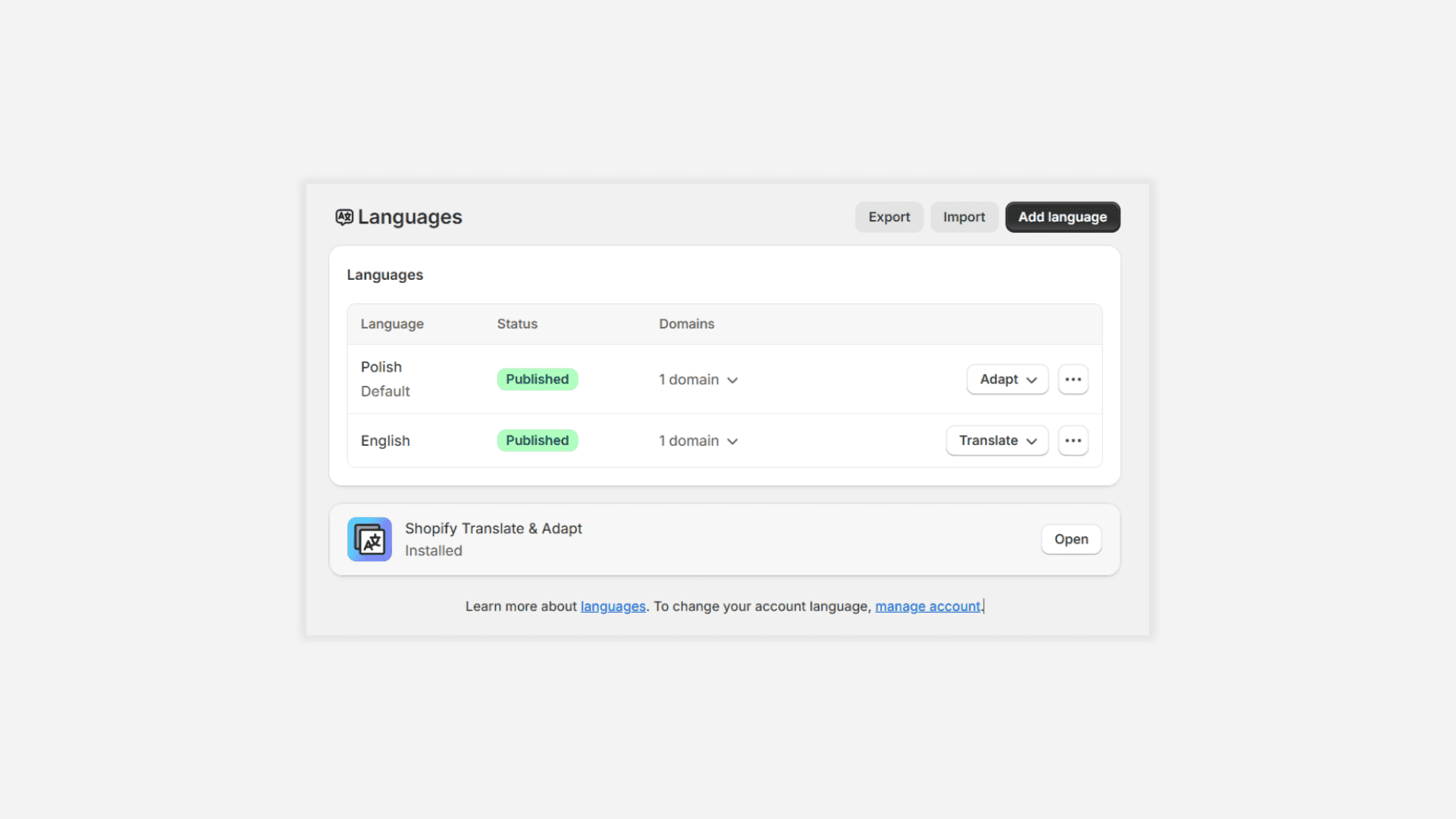The image size is (1456, 819).
Task: Expand Polish 1 domain chevron
Action: click(x=732, y=380)
